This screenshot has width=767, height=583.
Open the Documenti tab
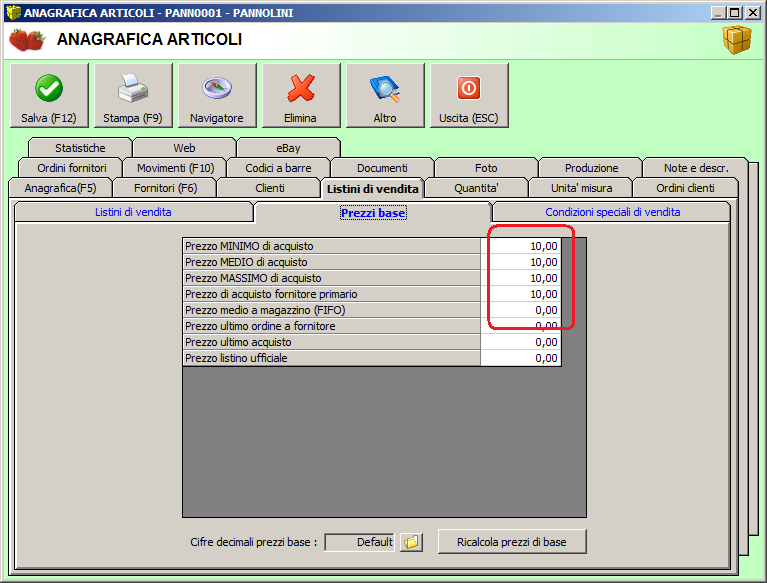(382, 168)
